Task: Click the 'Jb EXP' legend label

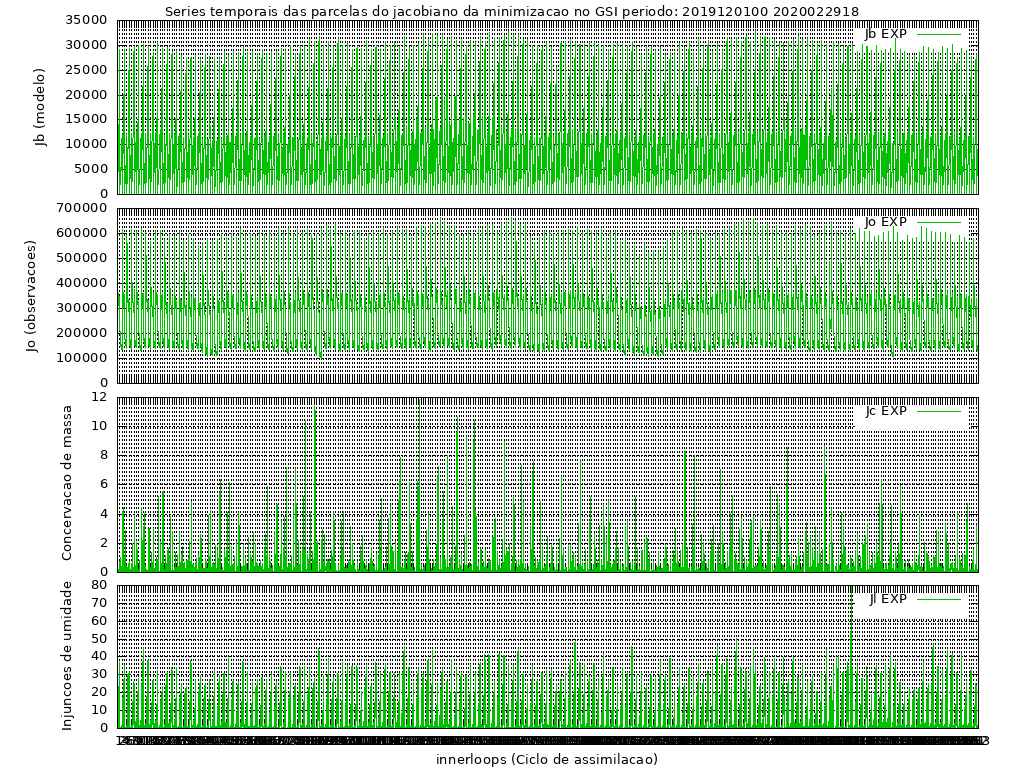Action: coord(885,34)
